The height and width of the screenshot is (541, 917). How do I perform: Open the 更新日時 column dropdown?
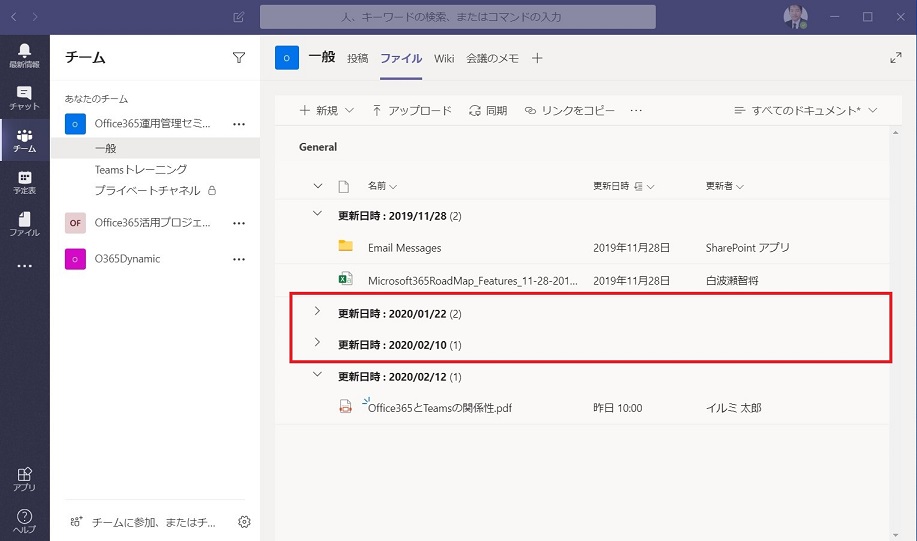pyautogui.click(x=623, y=186)
